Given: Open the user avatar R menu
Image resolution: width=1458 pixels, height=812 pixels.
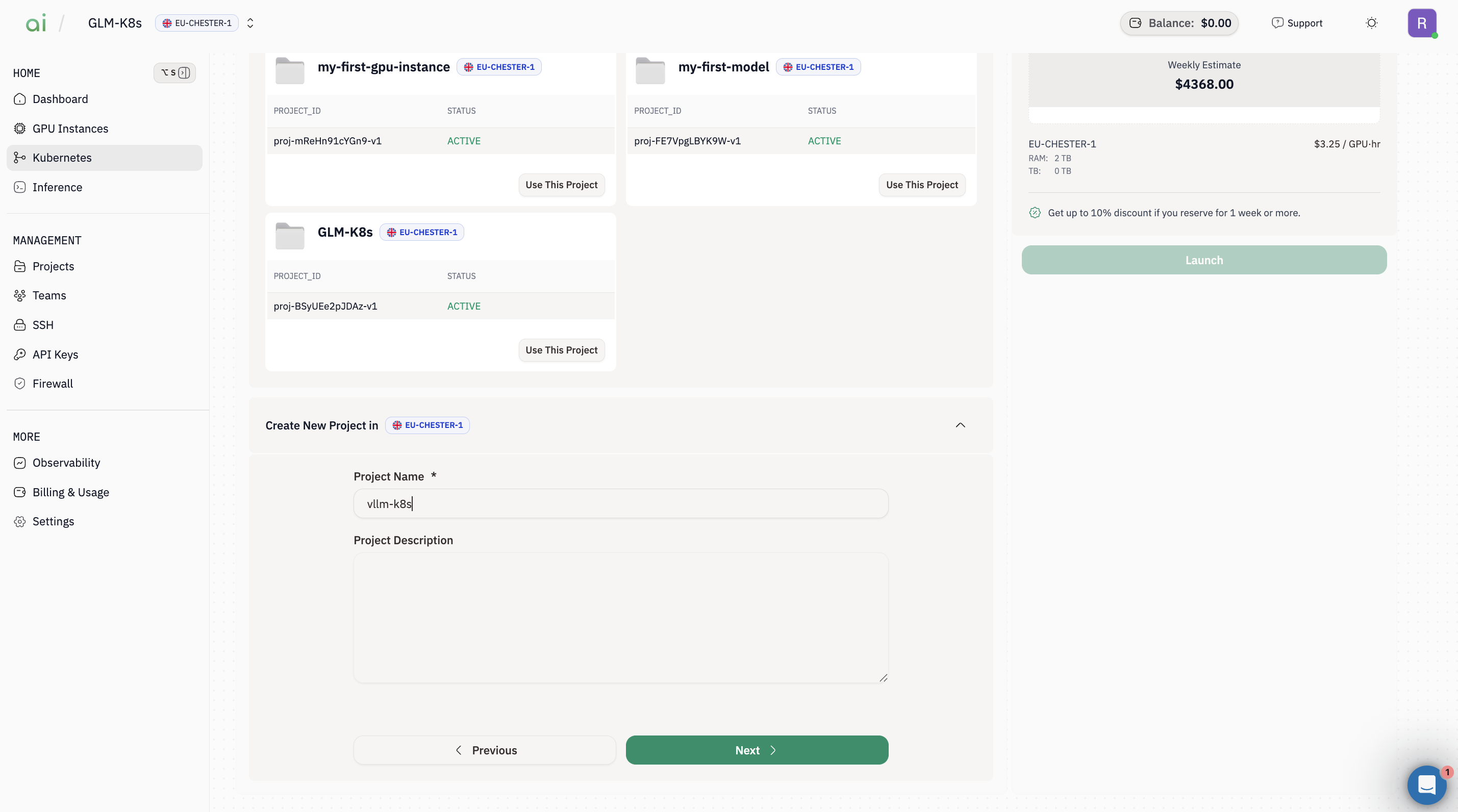Looking at the screenshot, I should tap(1421, 23).
